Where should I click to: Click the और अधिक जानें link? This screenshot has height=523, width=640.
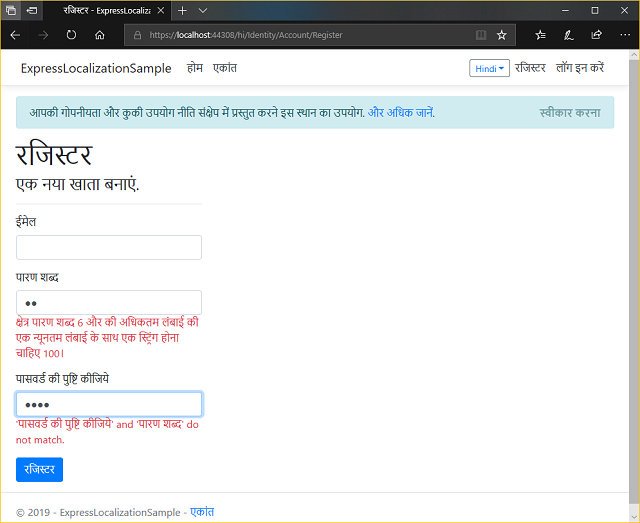(x=400, y=112)
